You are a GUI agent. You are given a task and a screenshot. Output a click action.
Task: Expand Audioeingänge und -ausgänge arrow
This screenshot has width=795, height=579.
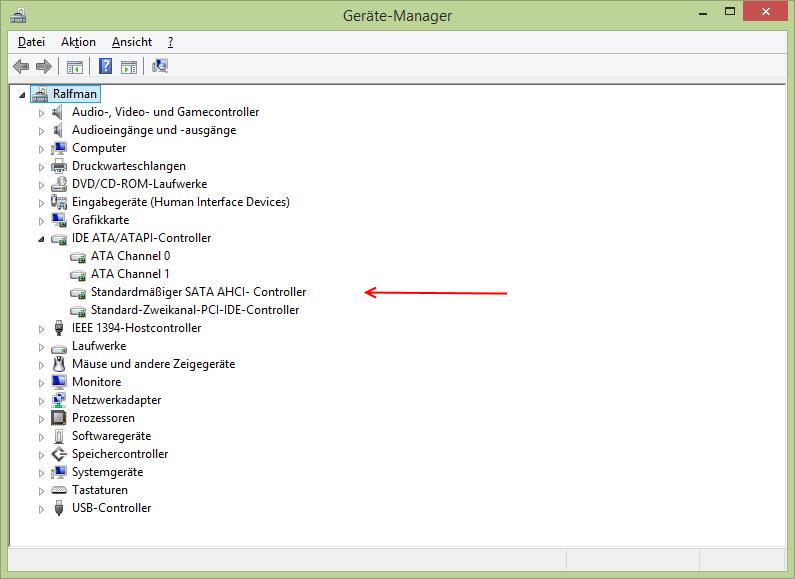click(x=42, y=131)
